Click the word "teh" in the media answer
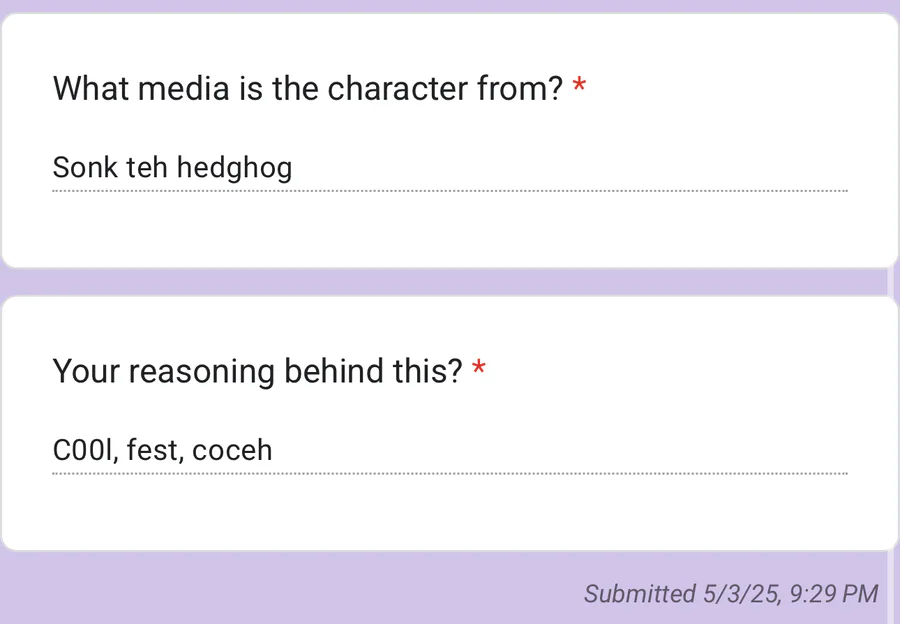This screenshot has width=900, height=624. click(x=147, y=167)
